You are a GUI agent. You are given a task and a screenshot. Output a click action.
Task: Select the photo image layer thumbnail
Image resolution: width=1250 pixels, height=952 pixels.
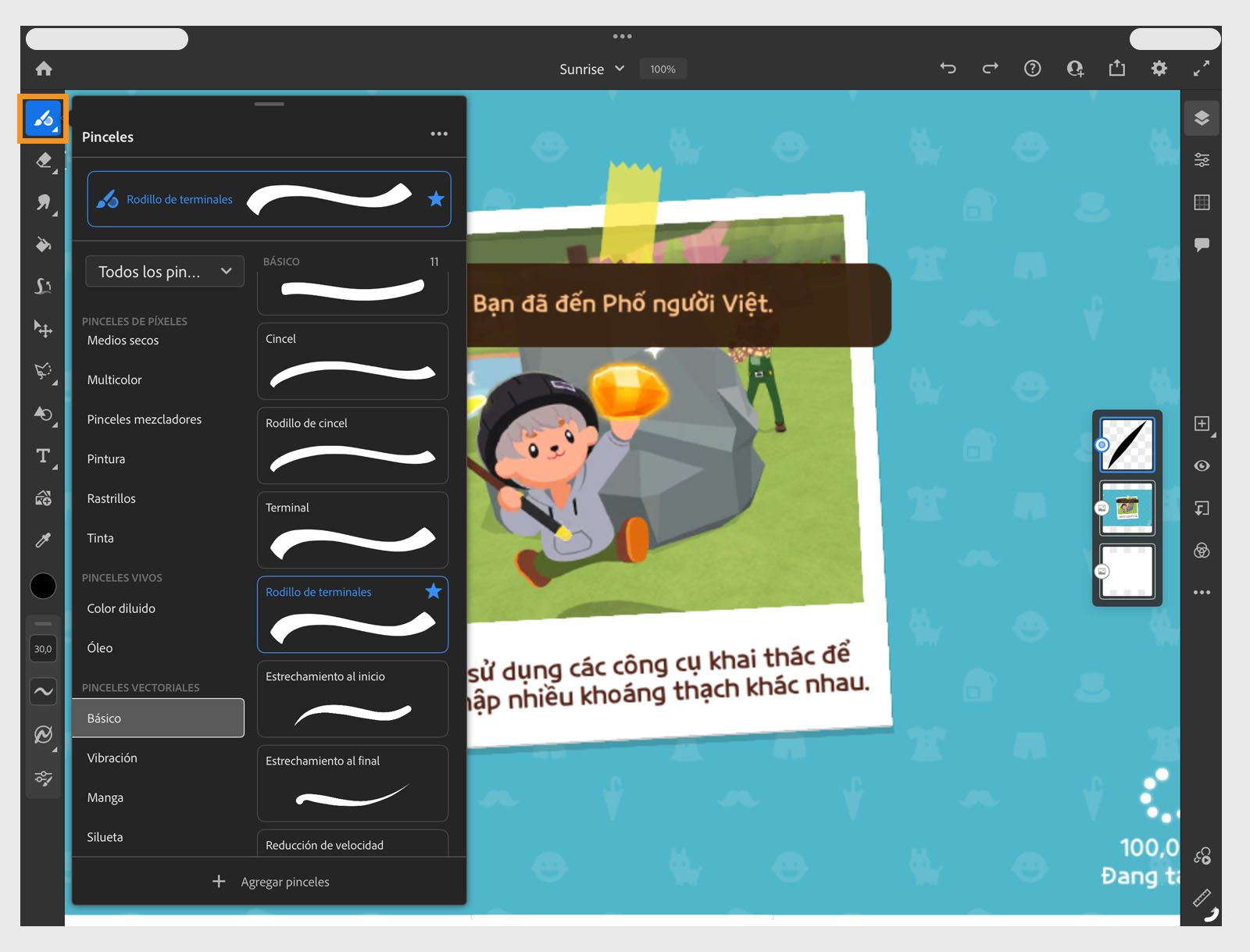tap(1127, 508)
